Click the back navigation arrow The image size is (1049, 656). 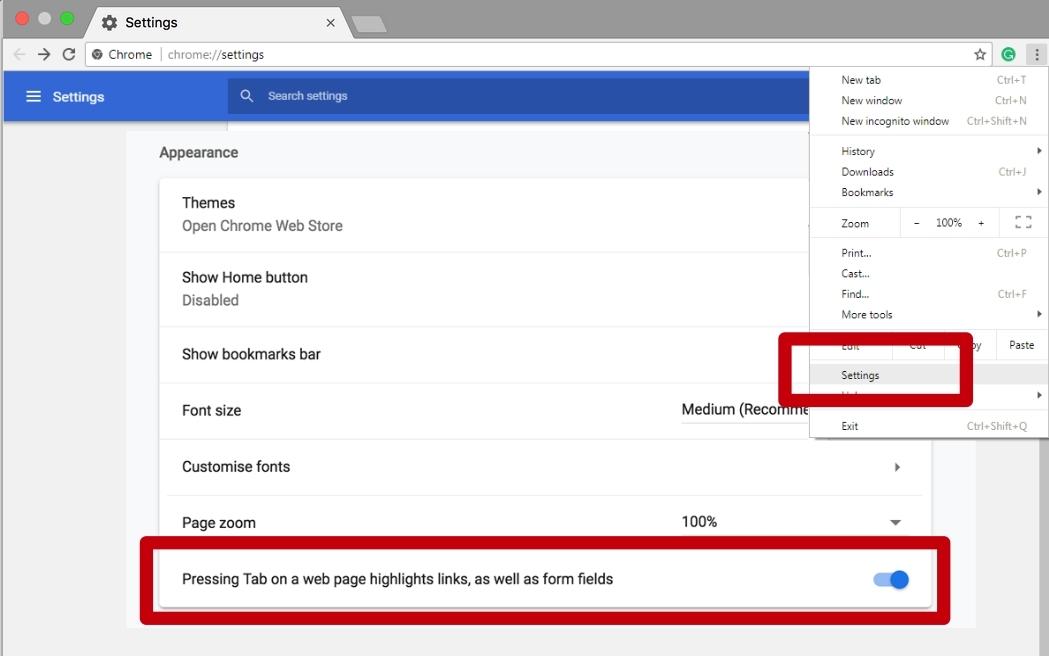point(19,55)
